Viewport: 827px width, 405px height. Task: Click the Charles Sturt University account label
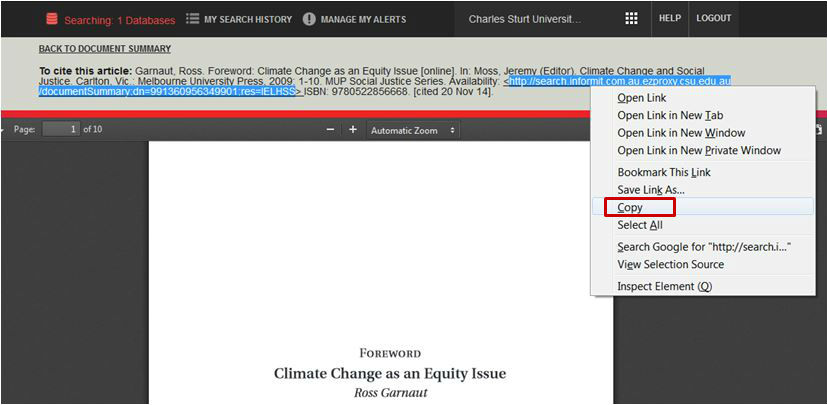pos(525,20)
